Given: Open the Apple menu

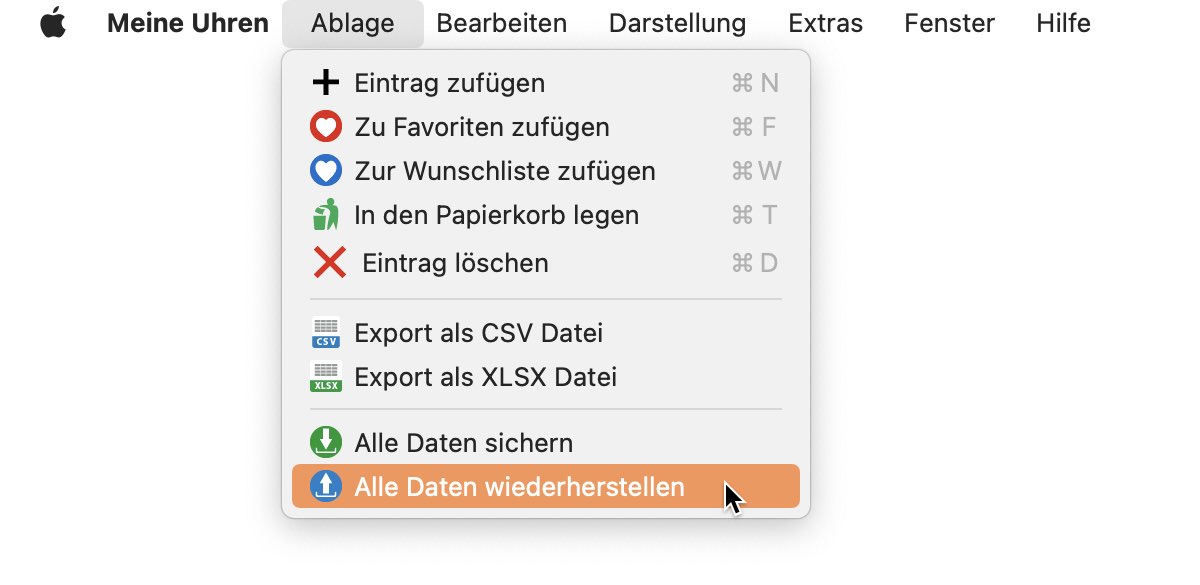Looking at the screenshot, I should pos(53,23).
